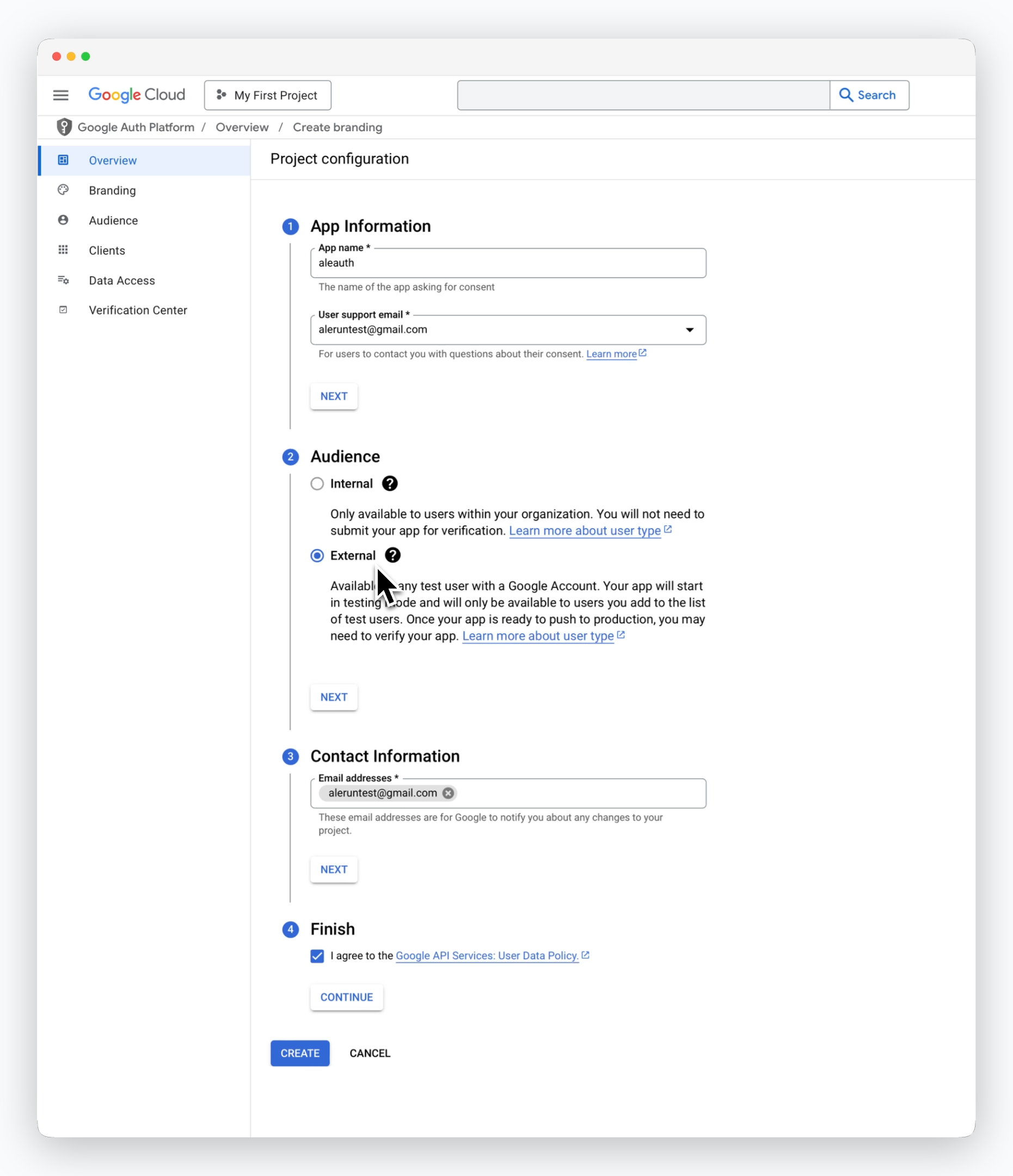Click NEXT under Audience section
The width and height of the screenshot is (1013, 1176).
click(x=334, y=697)
